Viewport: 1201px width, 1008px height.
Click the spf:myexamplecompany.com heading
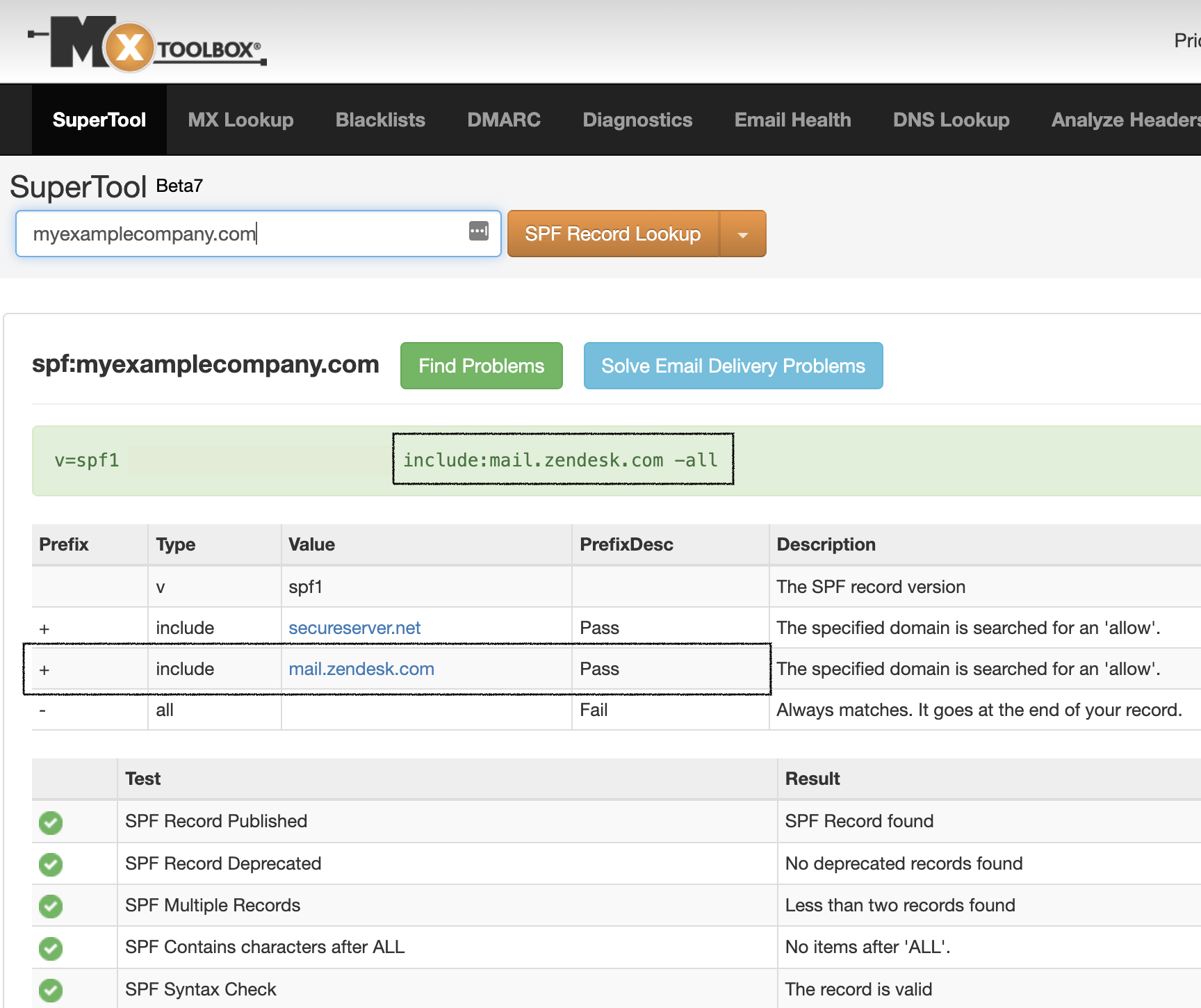tap(206, 364)
